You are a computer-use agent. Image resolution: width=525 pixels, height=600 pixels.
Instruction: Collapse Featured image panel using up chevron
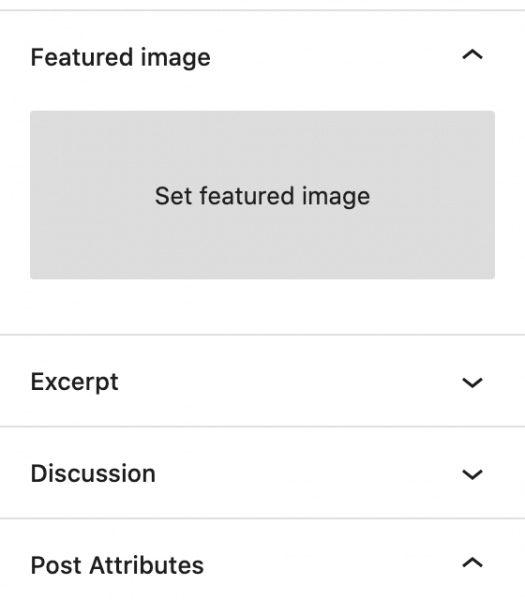point(473,55)
